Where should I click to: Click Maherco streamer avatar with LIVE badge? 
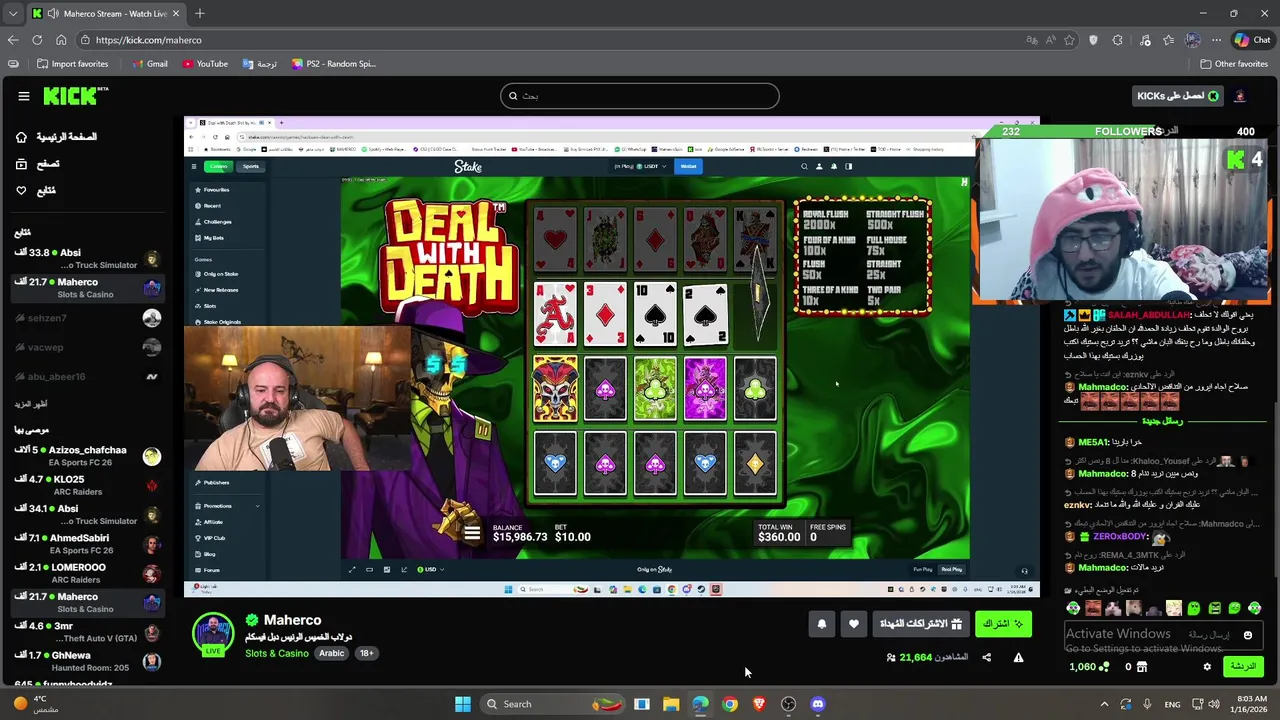pos(213,634)
